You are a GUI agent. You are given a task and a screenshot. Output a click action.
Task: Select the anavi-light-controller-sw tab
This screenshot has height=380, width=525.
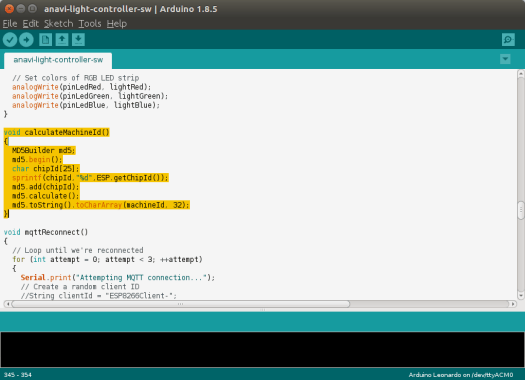pos(58,60)
